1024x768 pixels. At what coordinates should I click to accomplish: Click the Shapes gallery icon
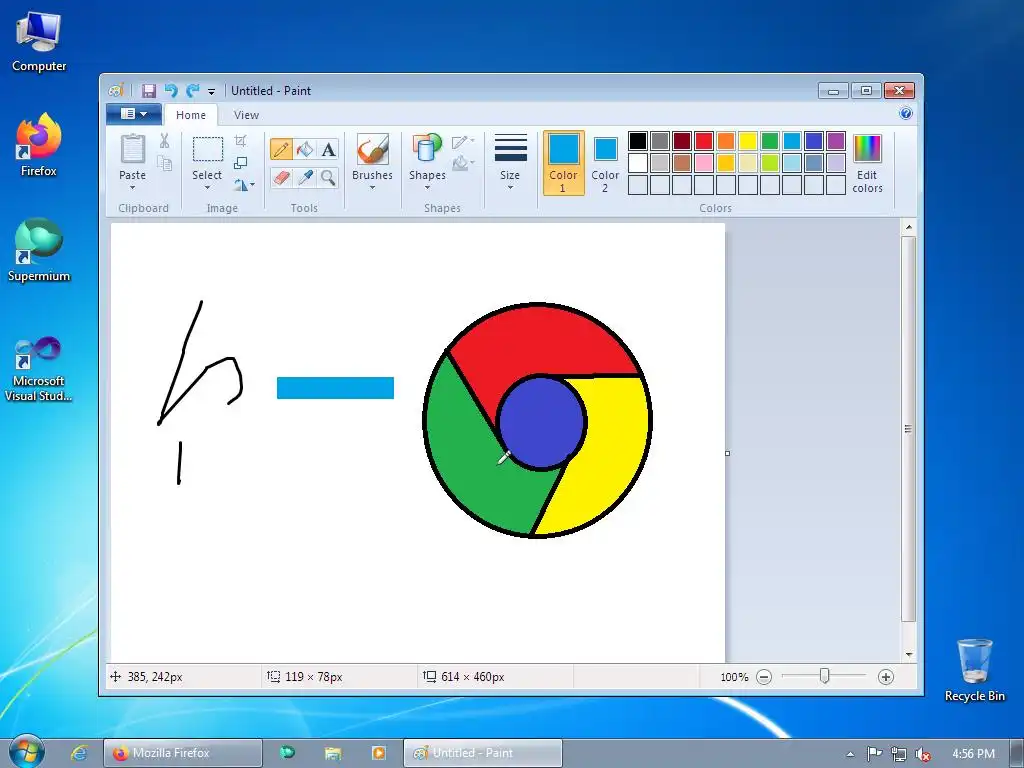click(x=427, y=148)
